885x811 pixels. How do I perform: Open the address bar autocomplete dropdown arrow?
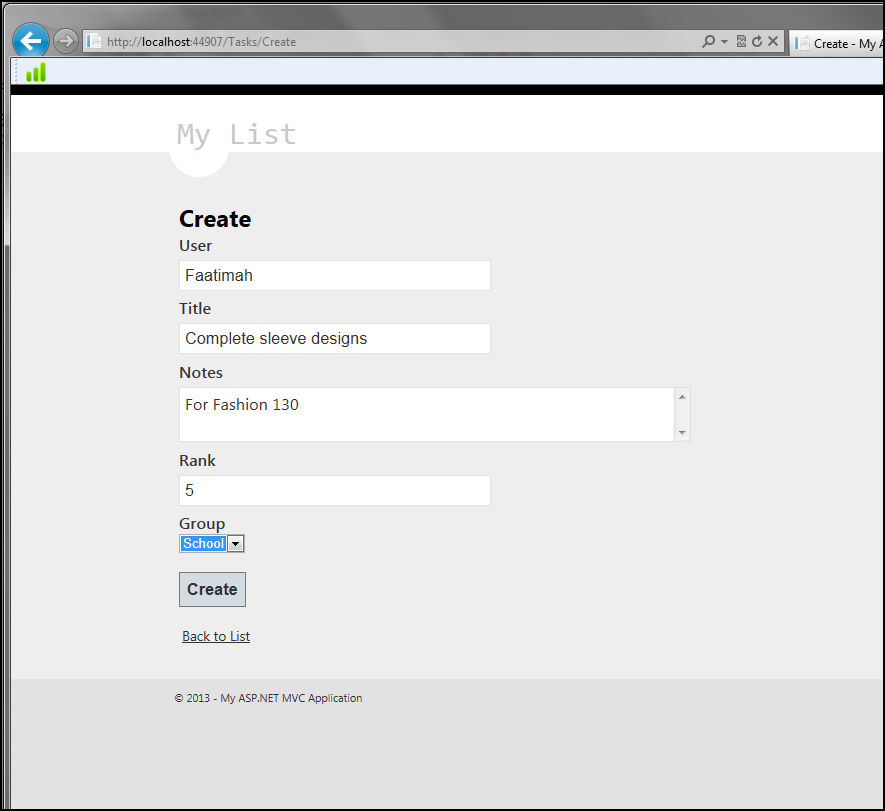[x=724, y=42]
